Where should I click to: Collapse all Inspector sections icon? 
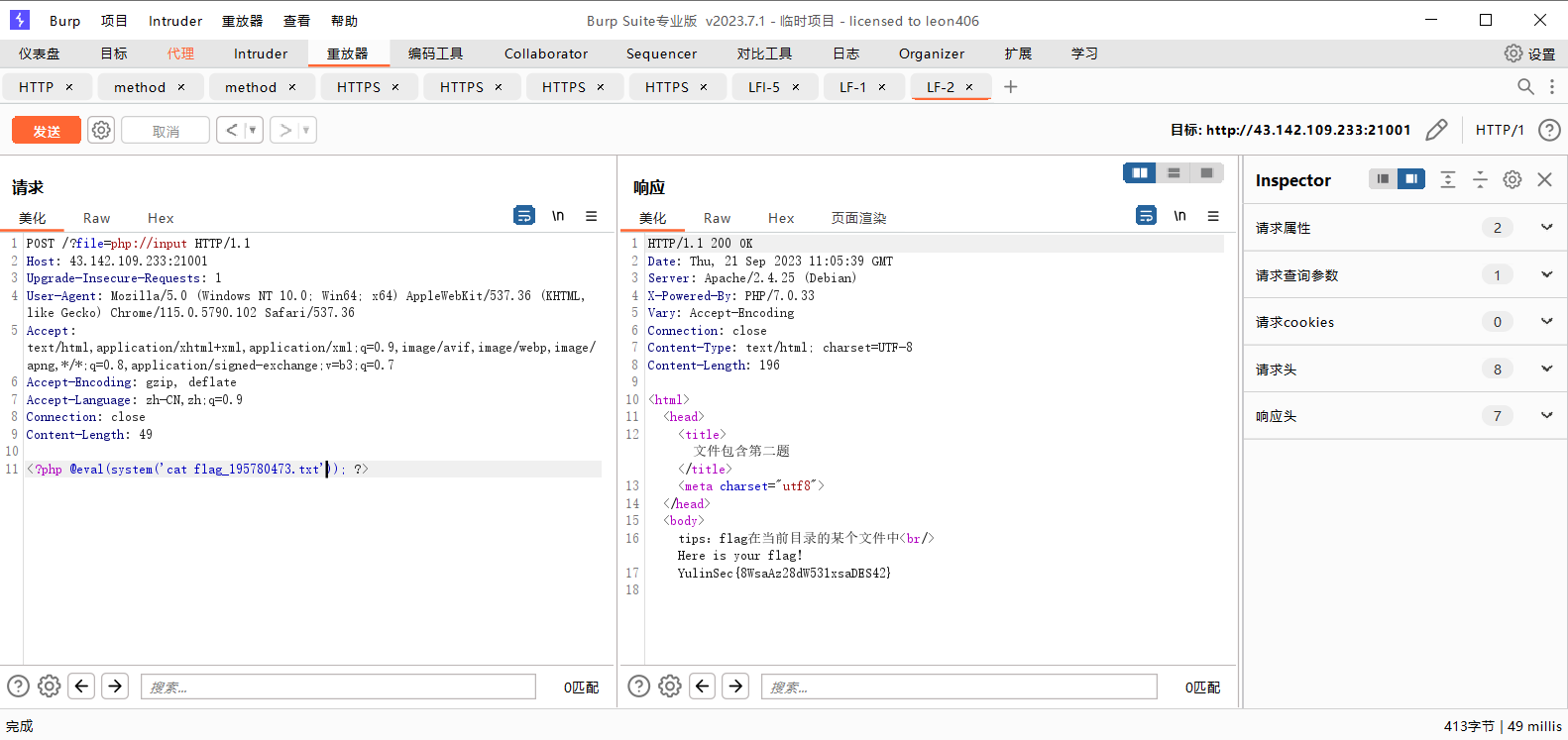(1480, 179)
